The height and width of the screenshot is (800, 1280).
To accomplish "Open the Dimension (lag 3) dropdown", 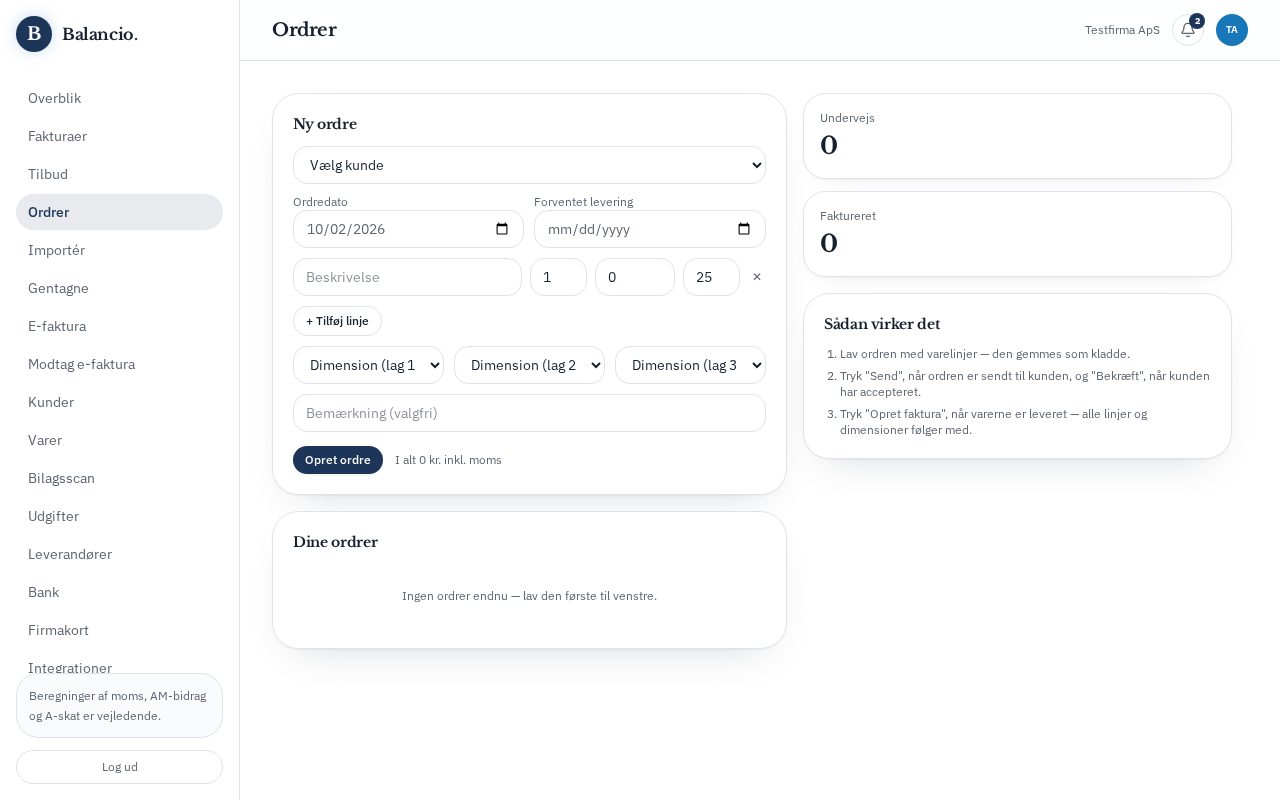I will 690,365.
